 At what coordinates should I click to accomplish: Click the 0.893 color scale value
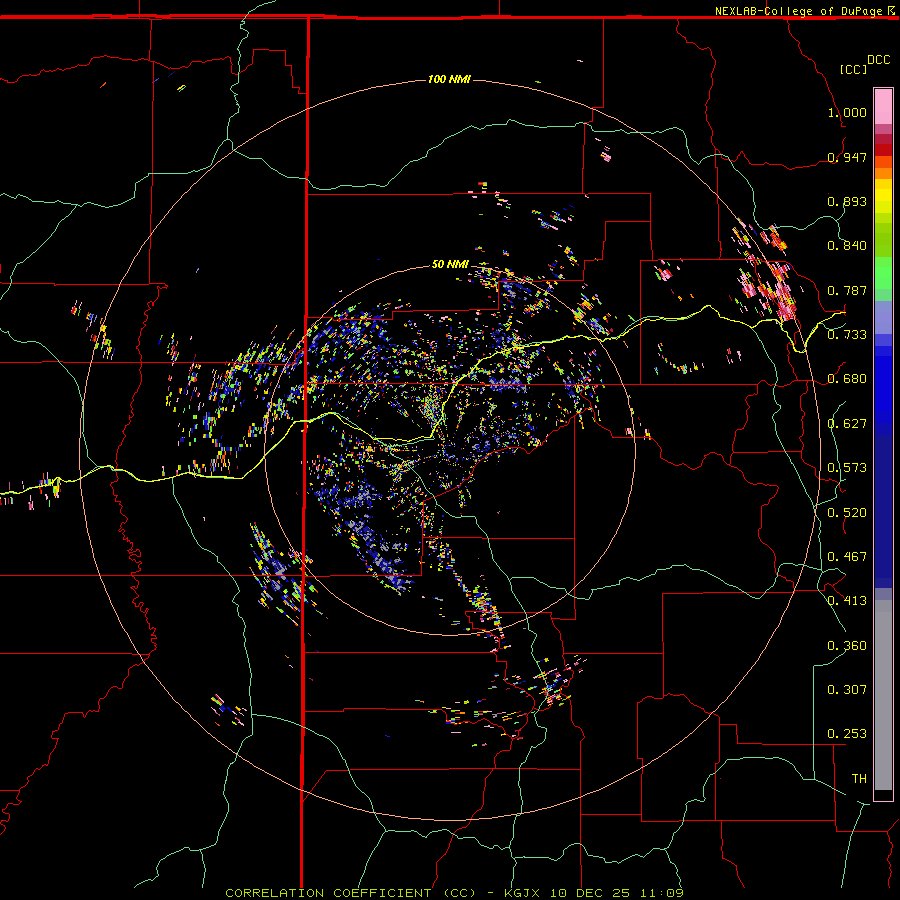point(847,201)
